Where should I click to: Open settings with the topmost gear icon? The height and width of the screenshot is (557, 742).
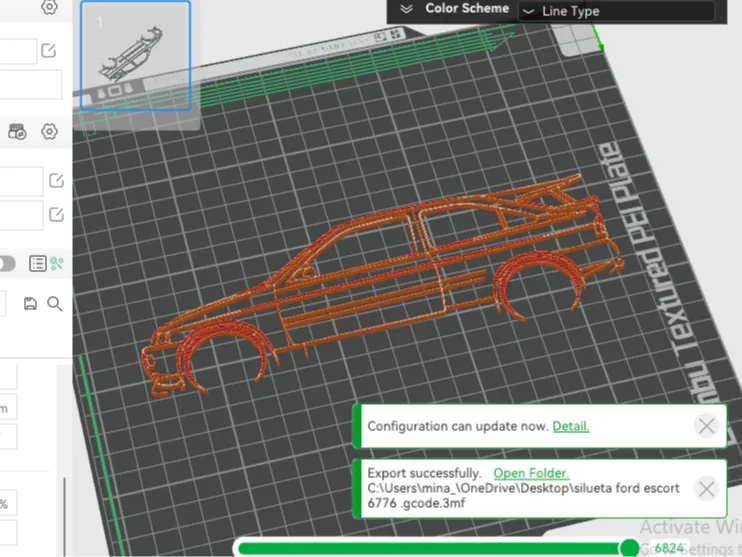(x=49, y=7)
